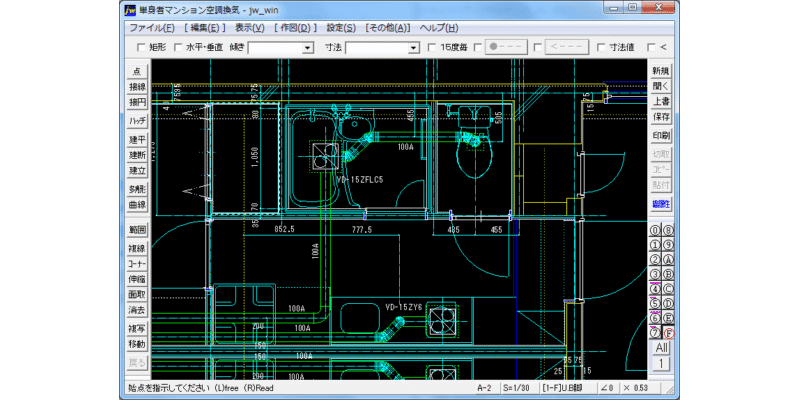Toggle layer 7 button
The height and width of the screenshot is (400, 800).
tap(655, 333)
